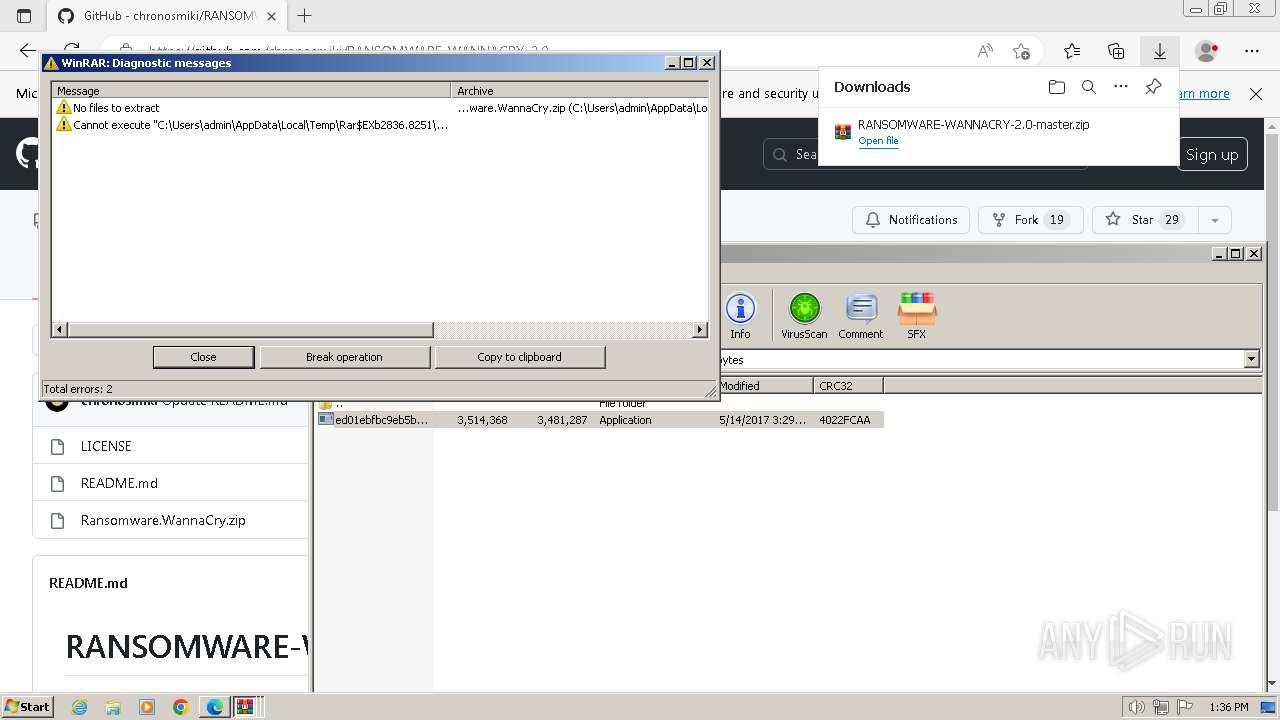Screen dimensions: 1280x720
Task: Click Open file link under downloaded zip
Action: [x=878, y=141]
